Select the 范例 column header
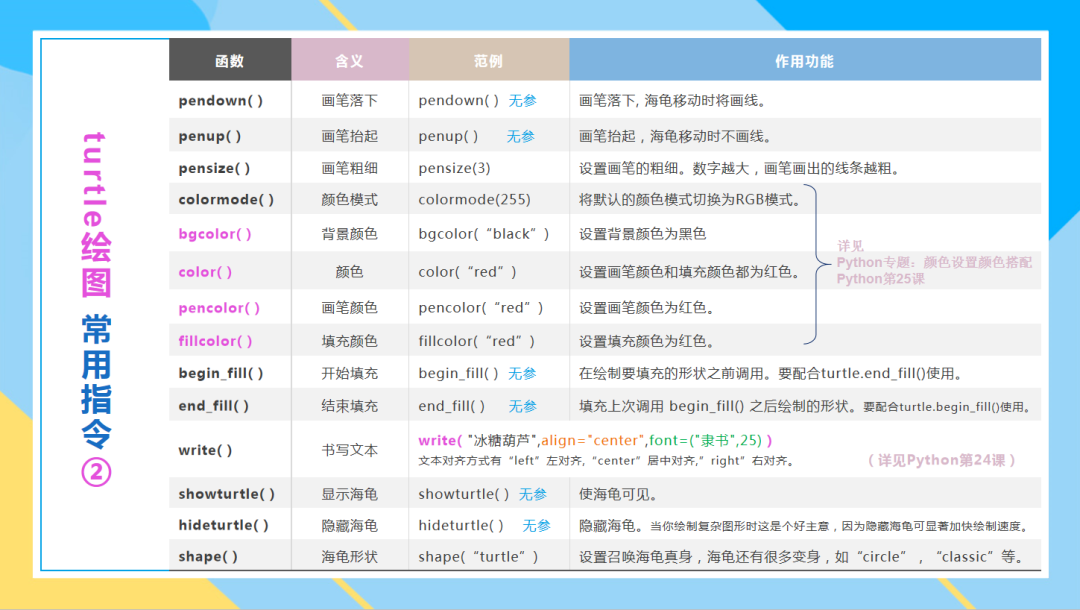 coord(489,60)
